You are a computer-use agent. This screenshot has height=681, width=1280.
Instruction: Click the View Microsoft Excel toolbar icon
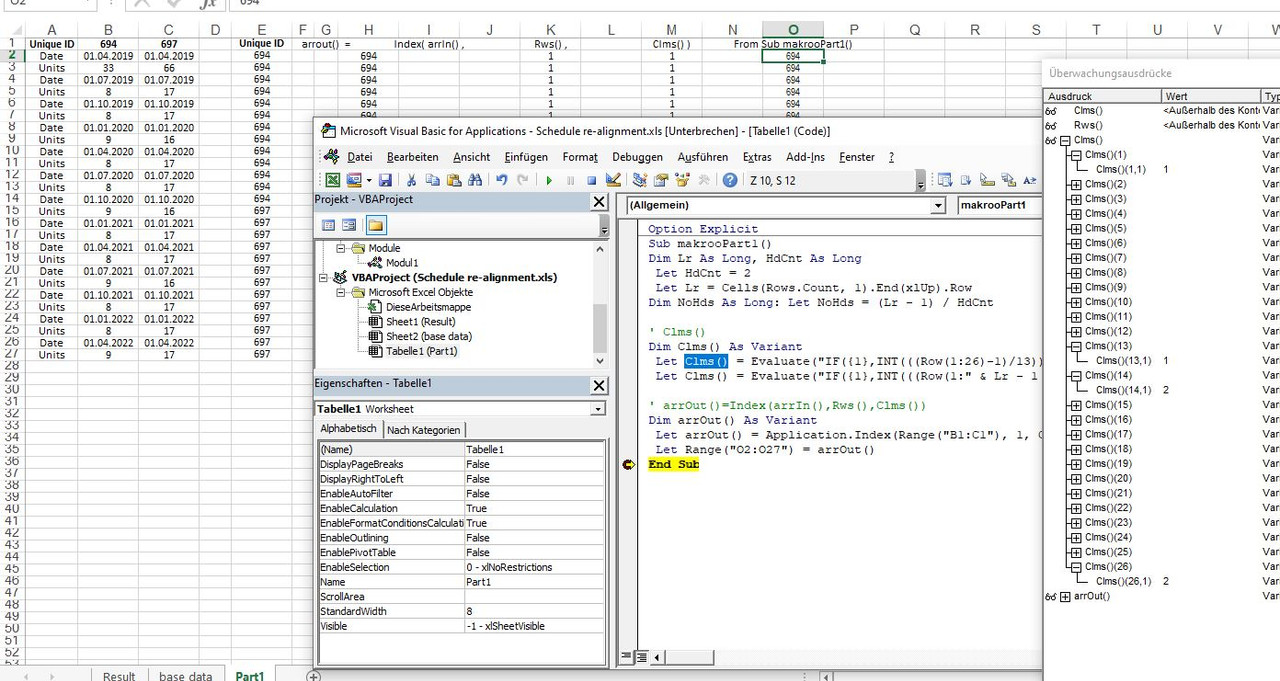(333, 180)
